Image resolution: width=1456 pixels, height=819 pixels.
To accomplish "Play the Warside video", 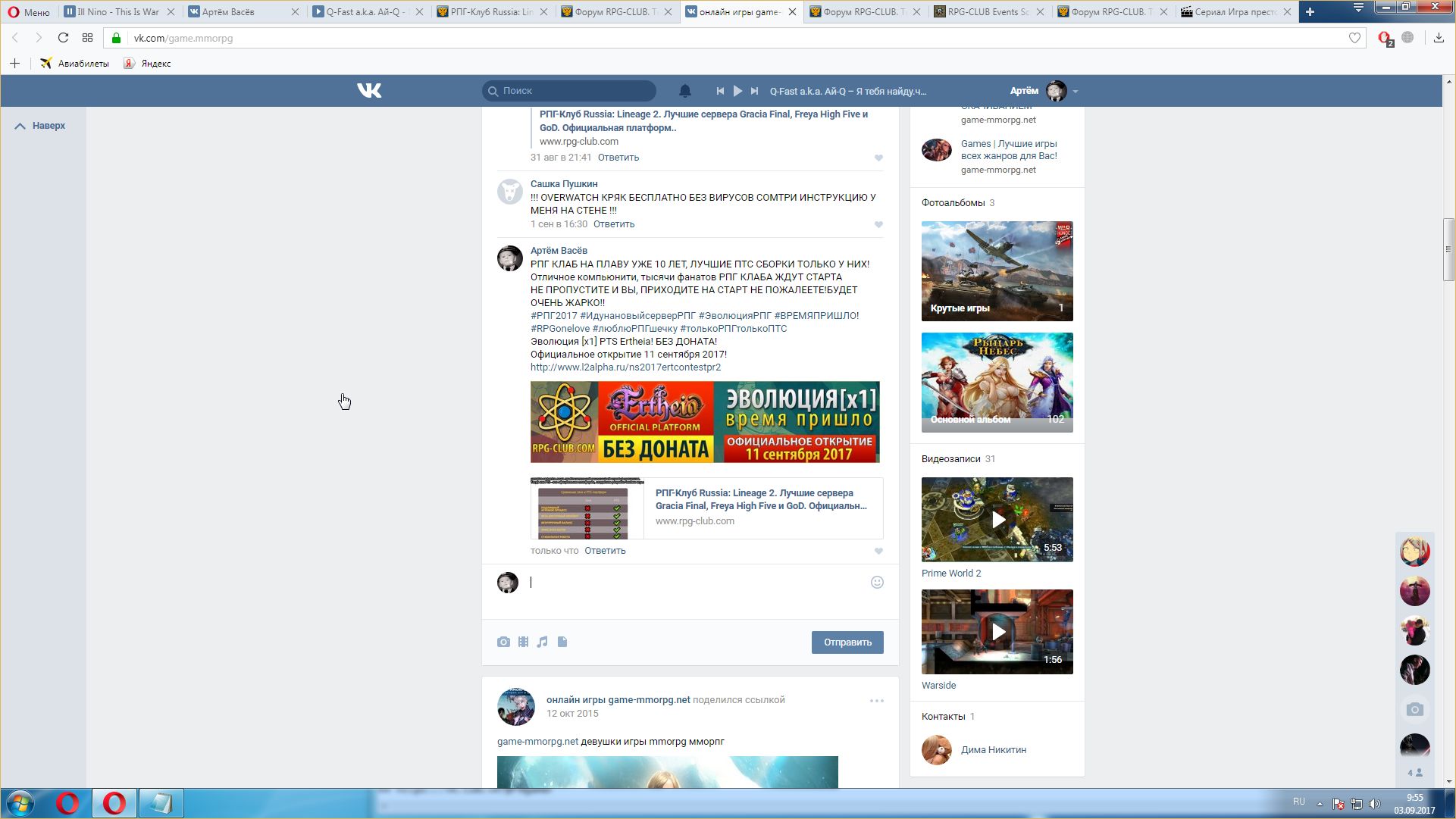I will tap(997, 632).
